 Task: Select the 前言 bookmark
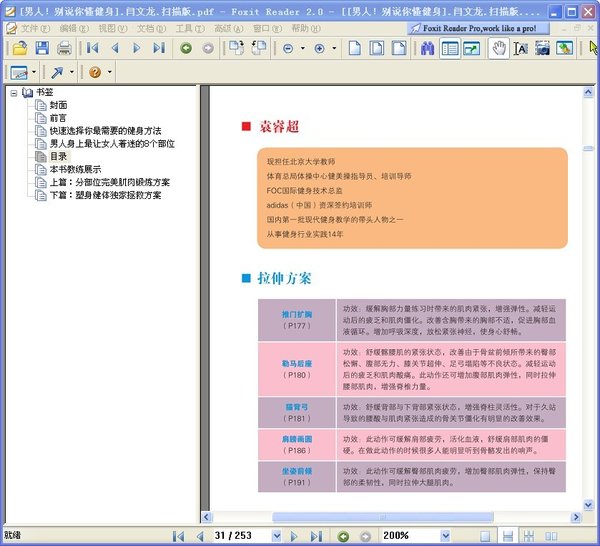click(59, 118)
